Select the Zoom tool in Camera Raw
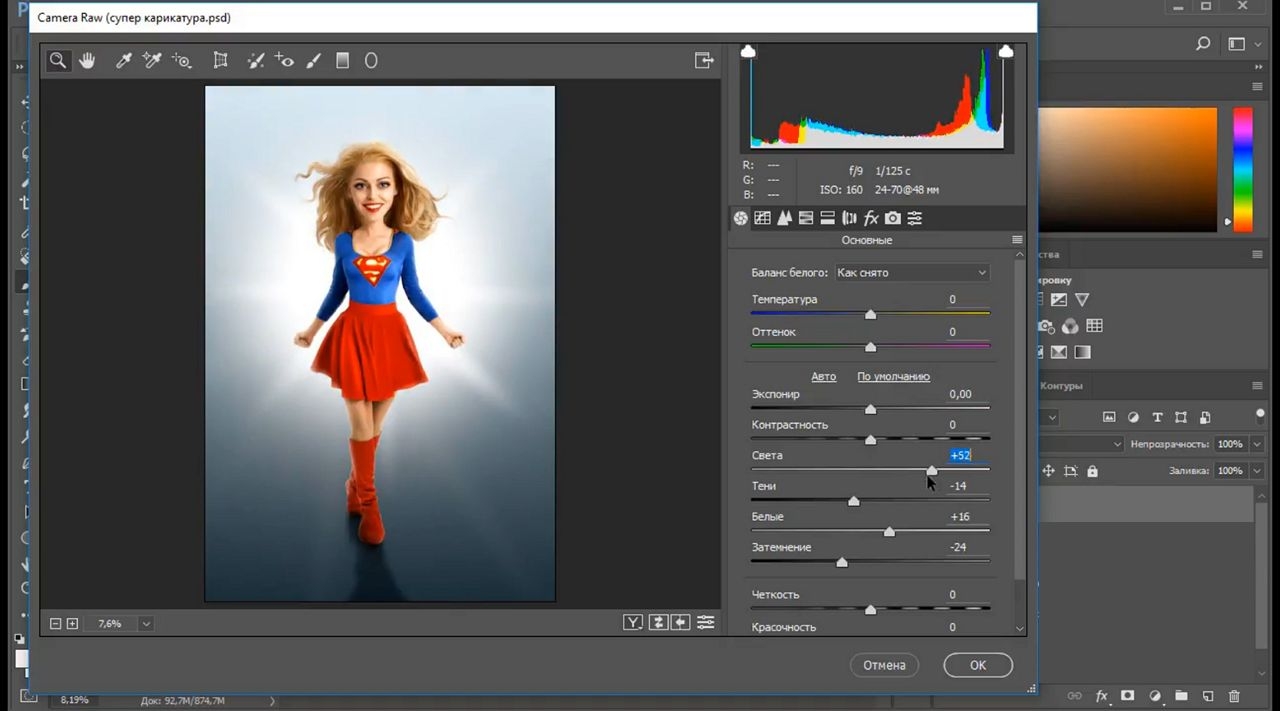Viewport: 1280px width, 711px height. click(x=58, y=61)
